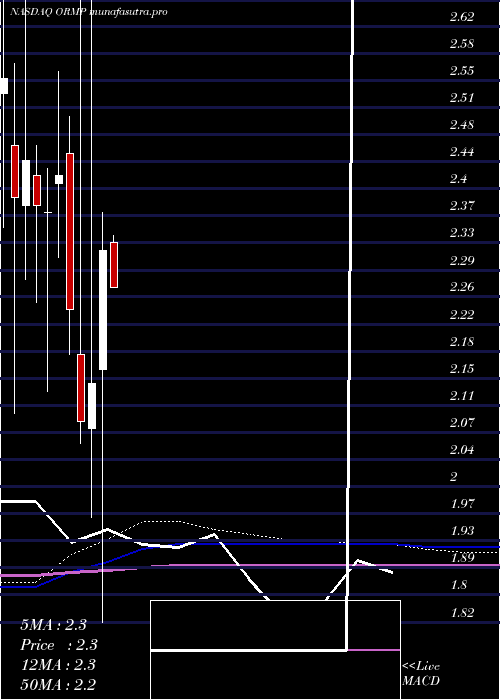500x700 pixels.
Task: Click the tall white candlestick spanning 2.15 to 2.29
Action: pyautogui.click(x=103, y=310)
